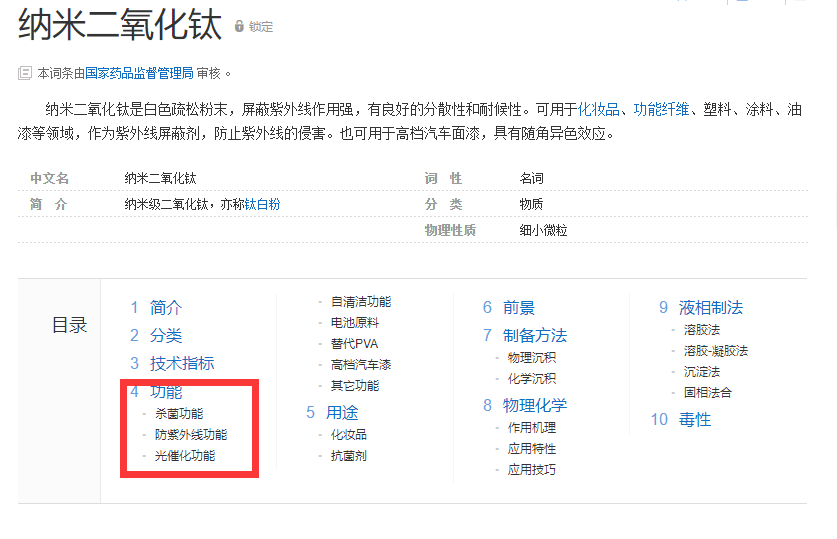The image size is (837, 539).
Task: Navigate to section 5 用途
Action: (342, 412)
